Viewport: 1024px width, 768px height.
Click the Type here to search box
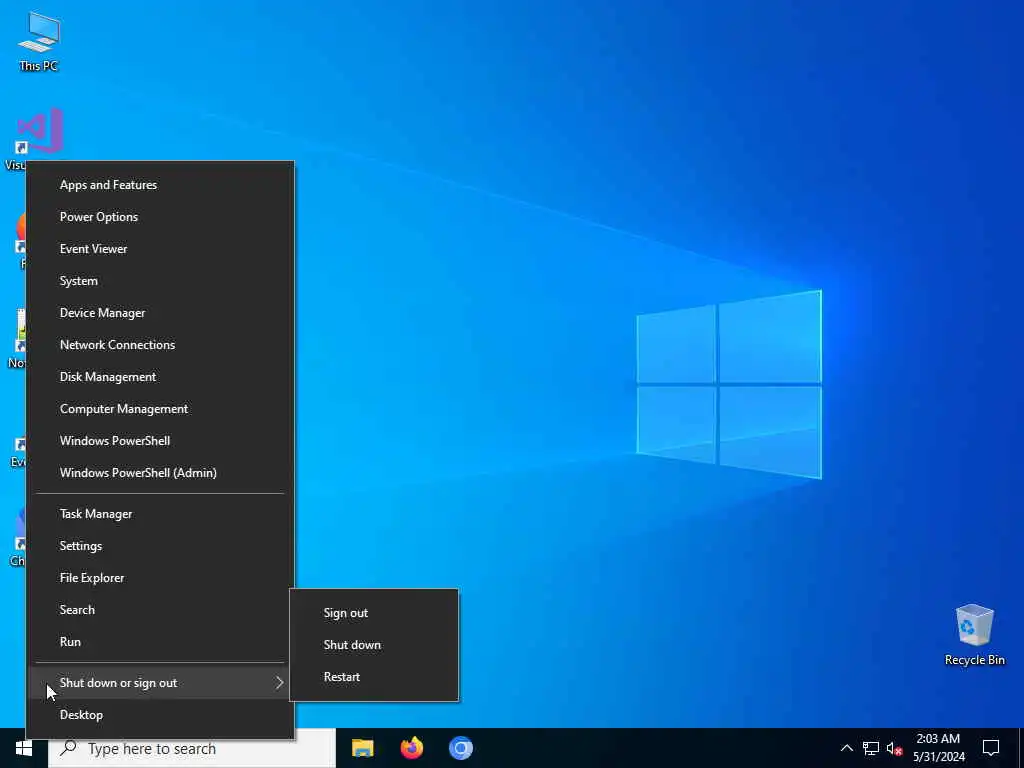(192, 748)
